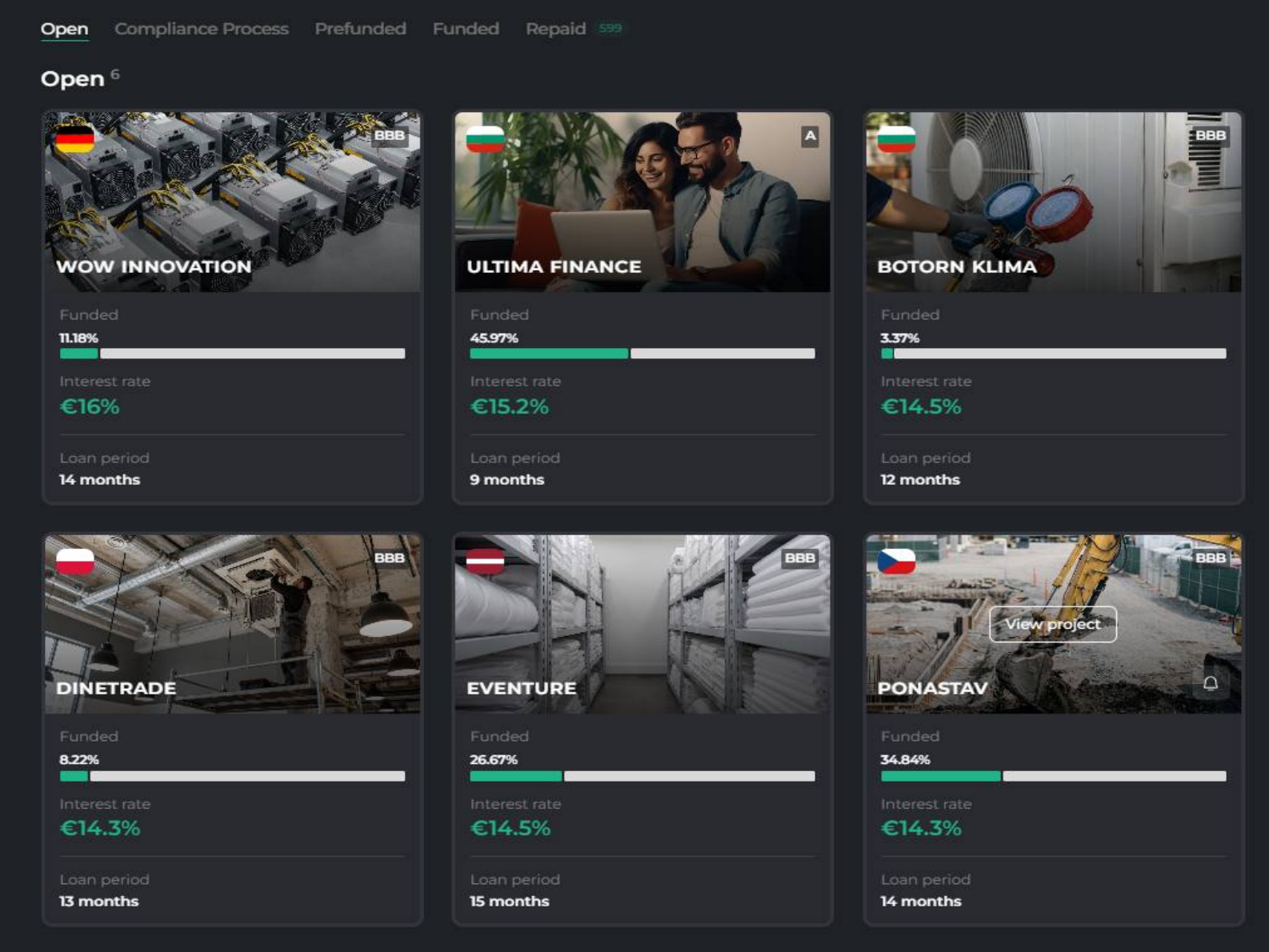Click the Bulgarian flag on BOTORN KLIMA card
Image resolution: width=1269 pixels, height=952 pixels.
pos(896,139)
